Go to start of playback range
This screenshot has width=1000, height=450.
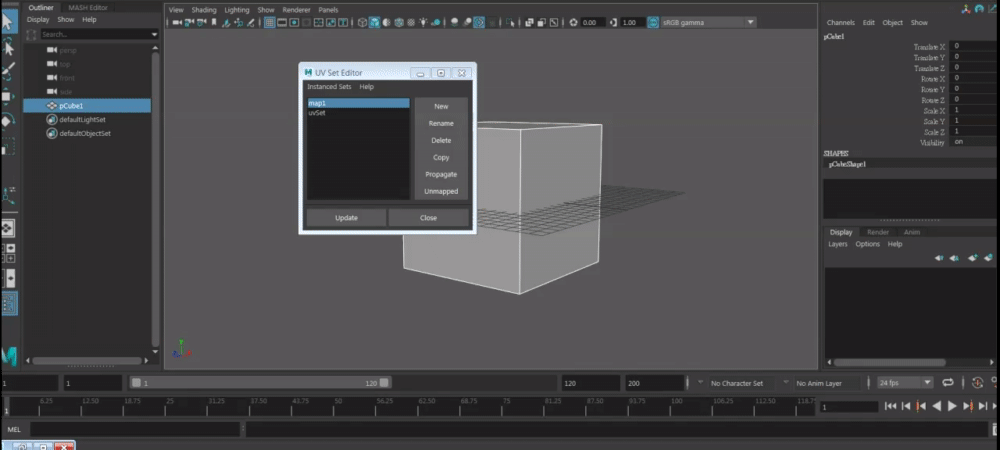point(891,406)
